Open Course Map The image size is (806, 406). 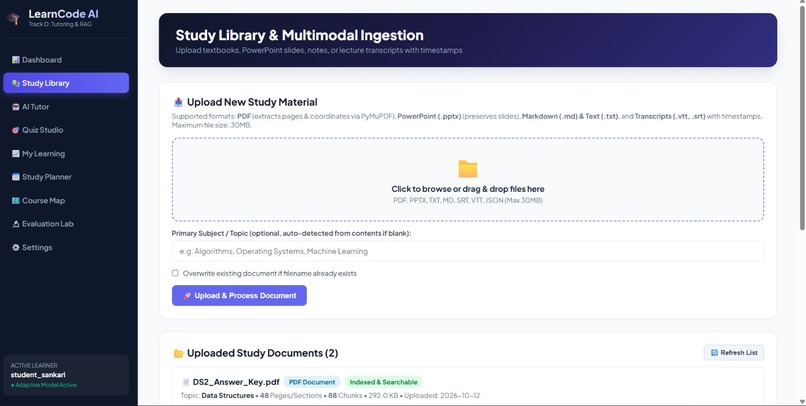(x=66, y=200)
